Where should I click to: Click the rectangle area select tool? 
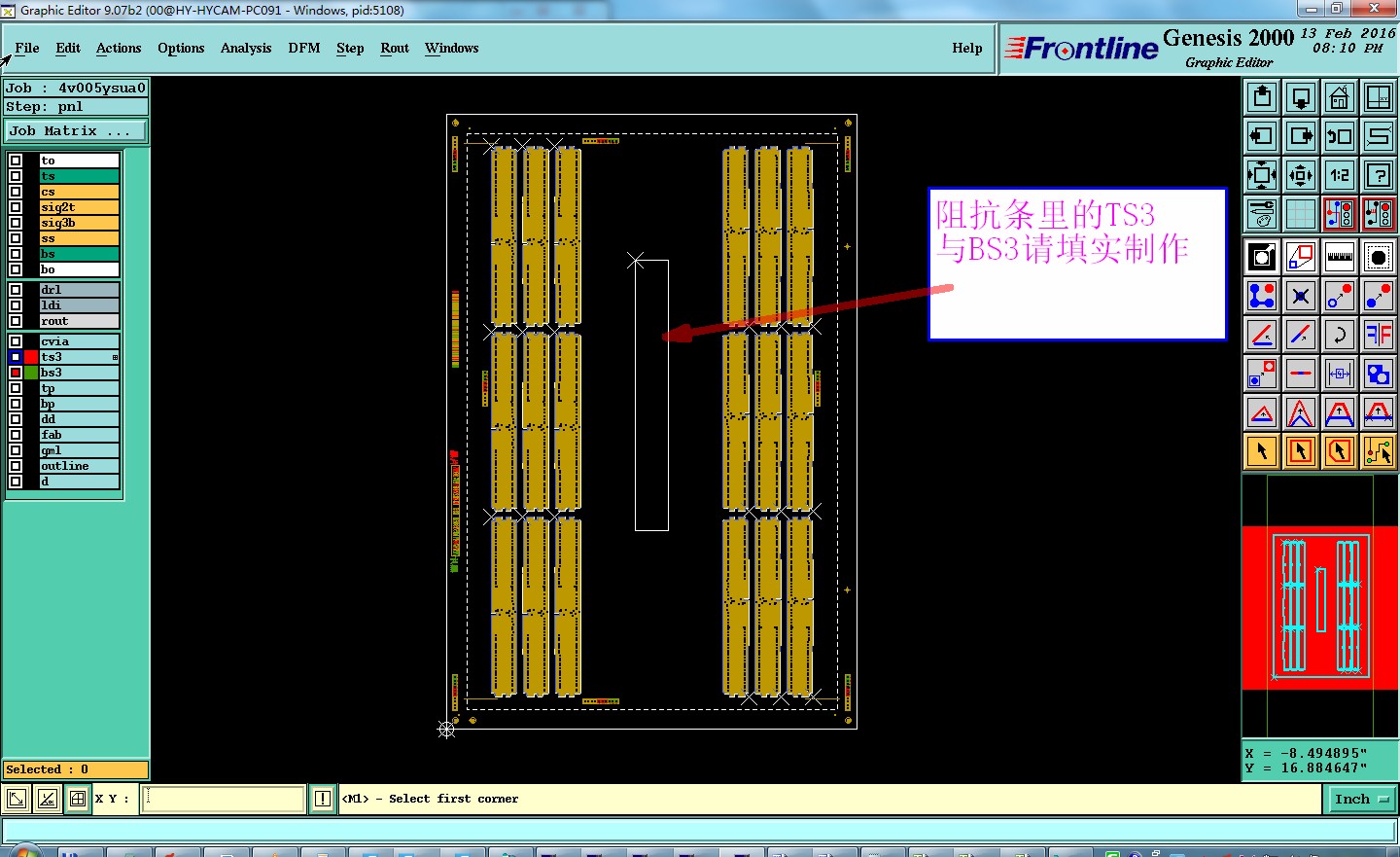(x=1301, y=451)
